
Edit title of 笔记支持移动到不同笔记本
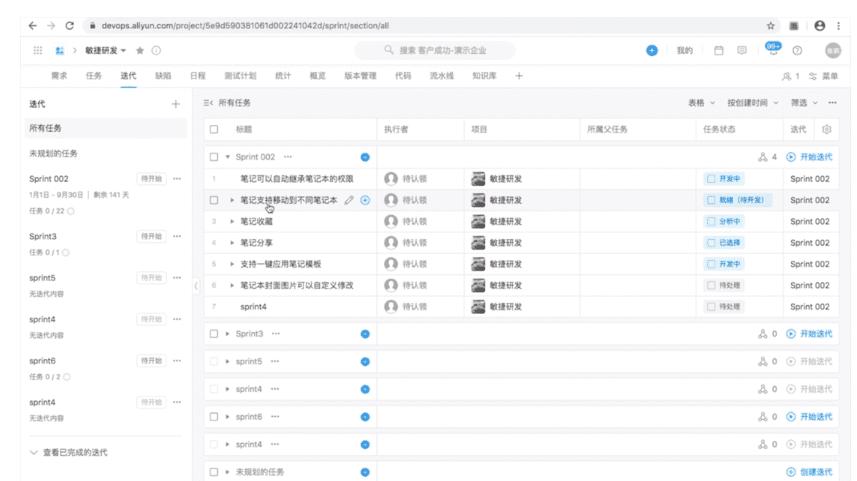click(349, 200)
